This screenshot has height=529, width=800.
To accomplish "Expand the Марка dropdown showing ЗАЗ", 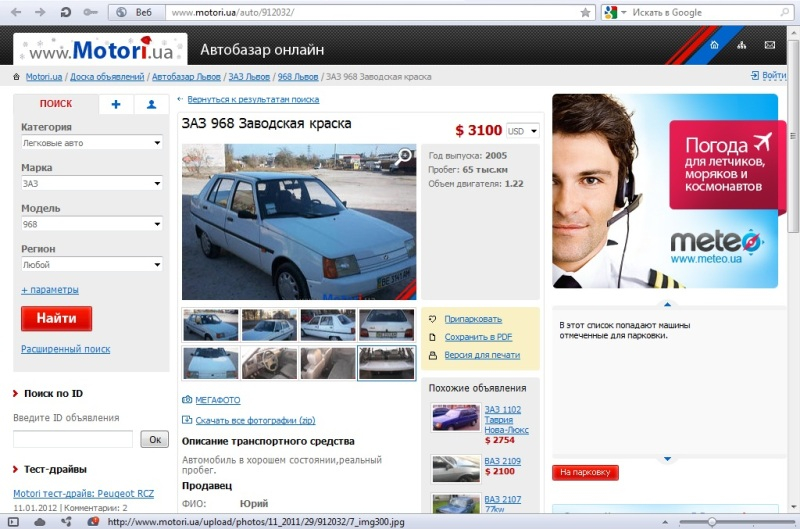I will tap(92, 184).
